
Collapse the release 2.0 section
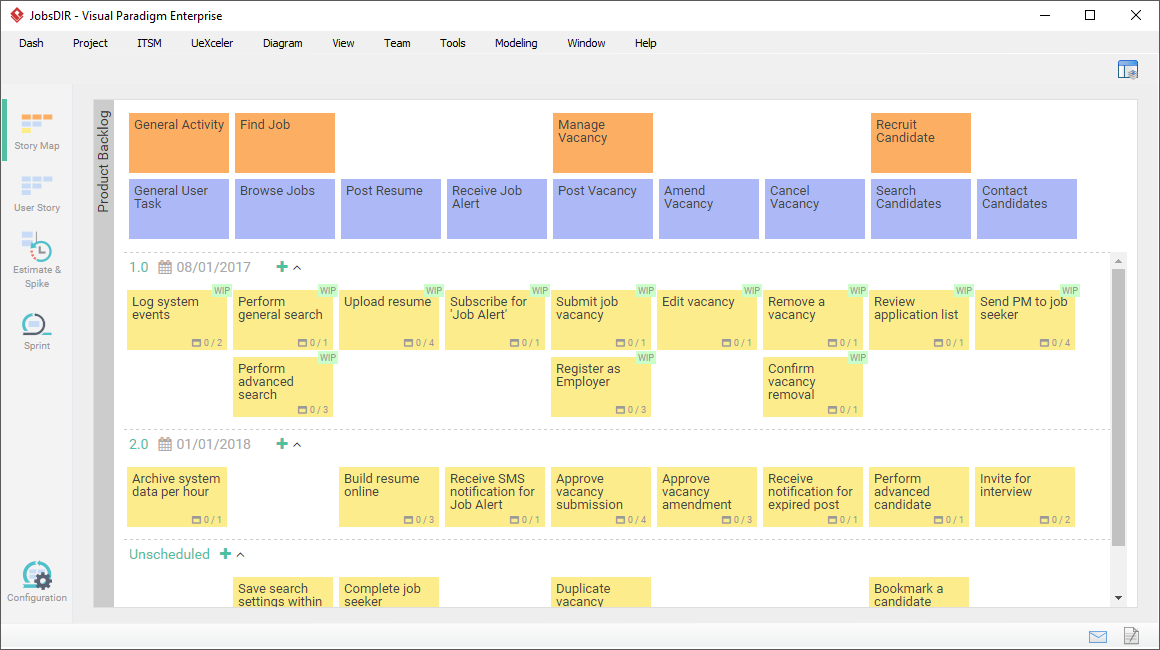tap(297, 445)
